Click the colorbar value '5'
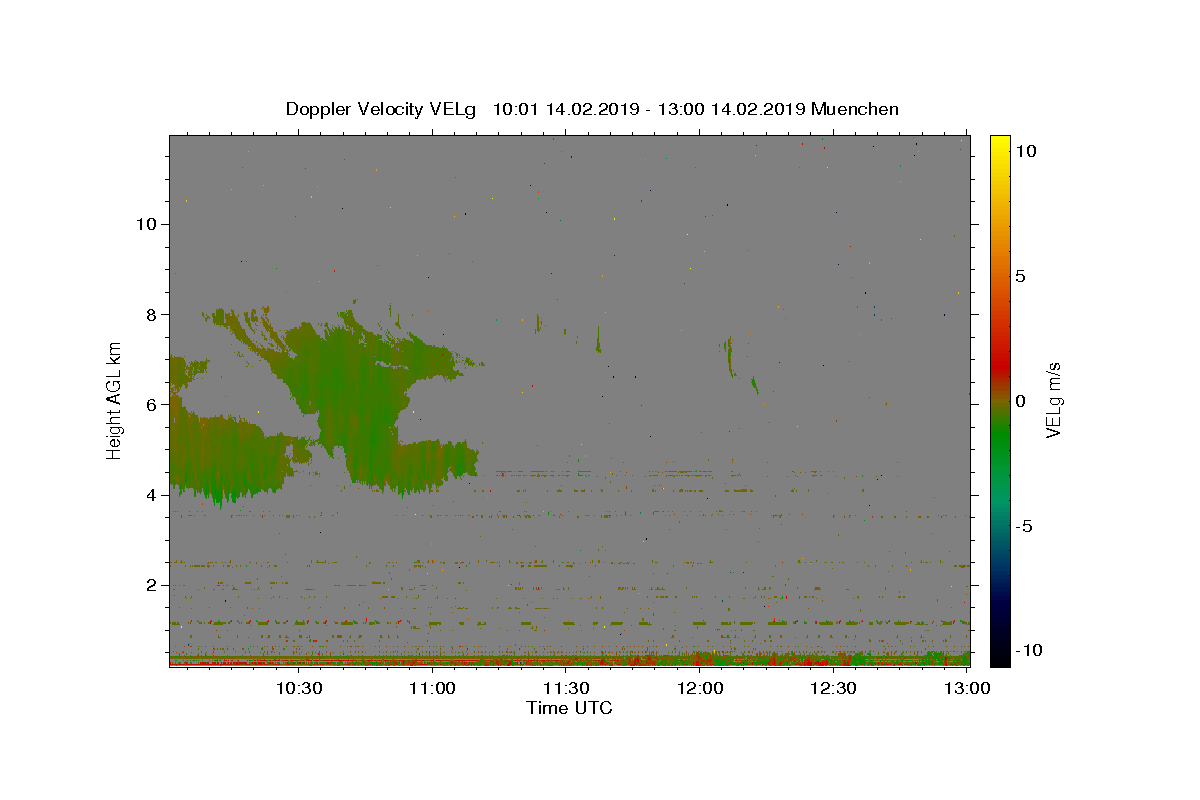Viewport: 1200px width, 800px height. point(1020,276)
